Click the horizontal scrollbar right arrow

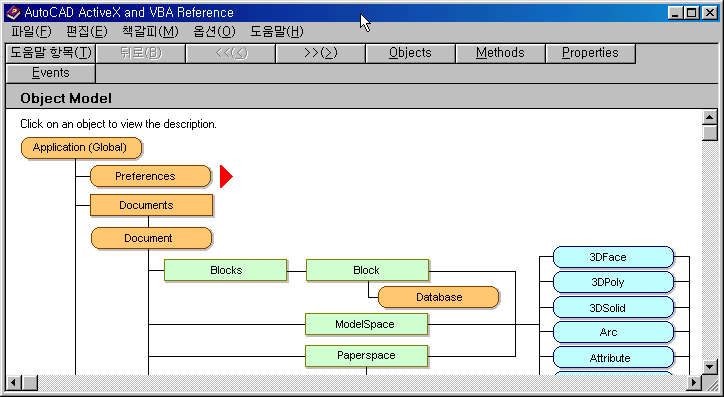694,382
